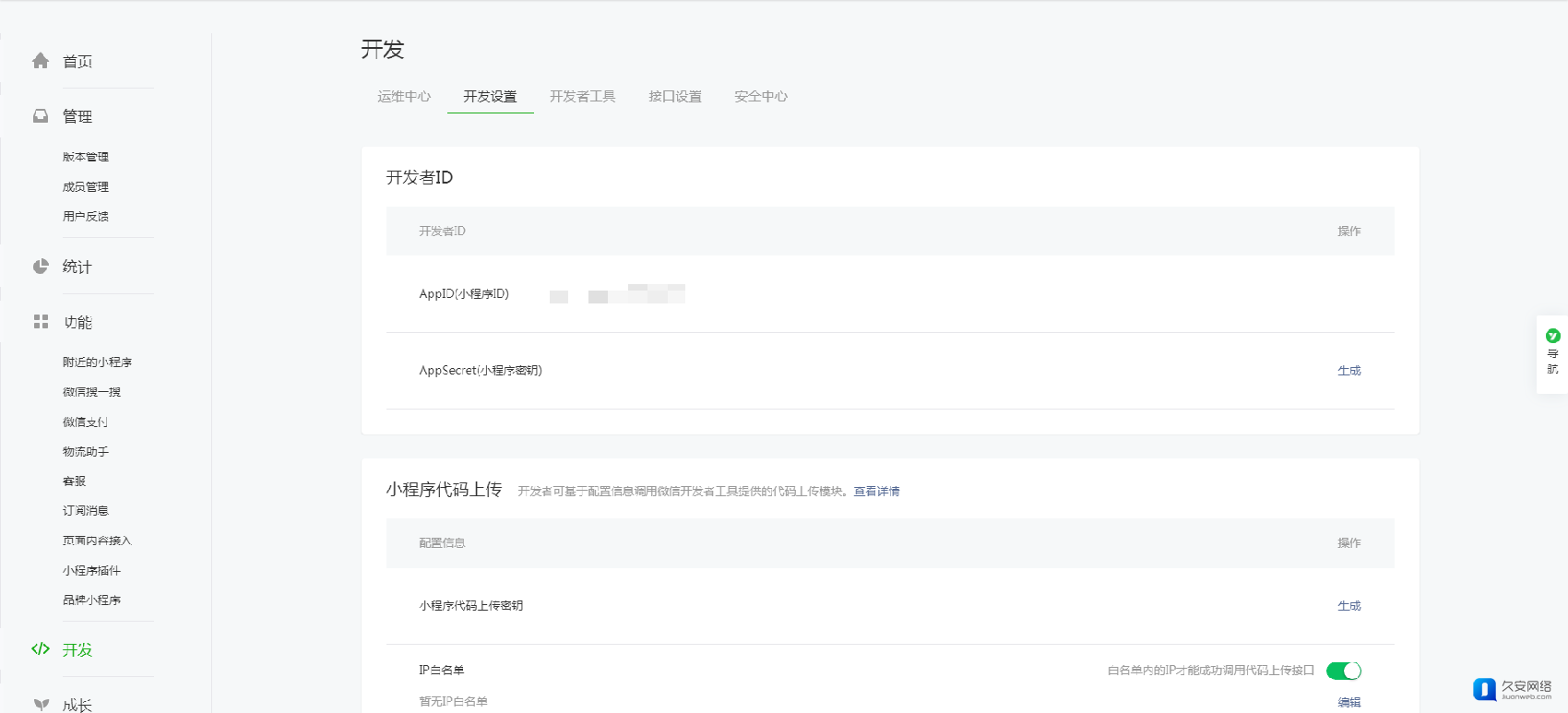Switch to the 开发者工具 tab
Viewport: 1568px width, 713px height.
click(582, 96)
